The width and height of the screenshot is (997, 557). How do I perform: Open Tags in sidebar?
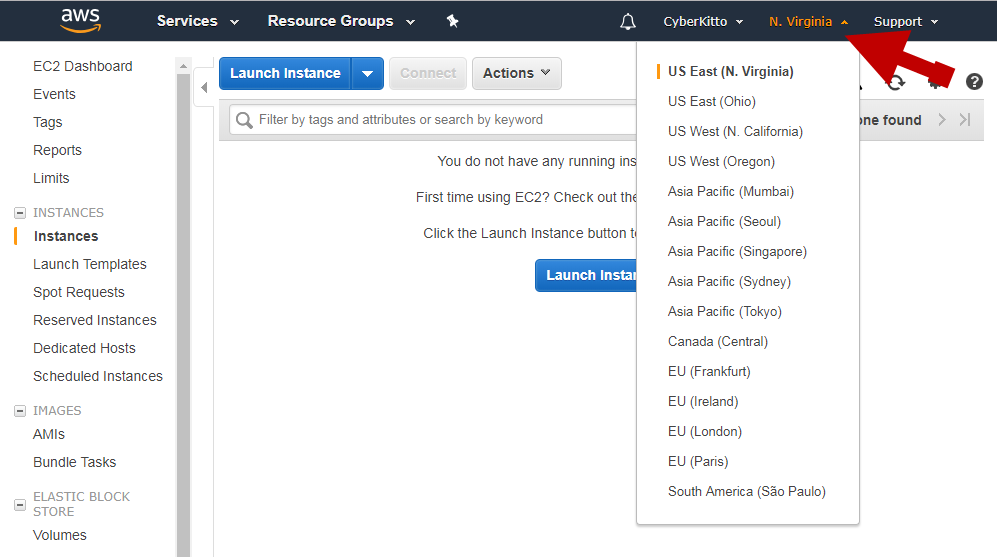point(48,122)
